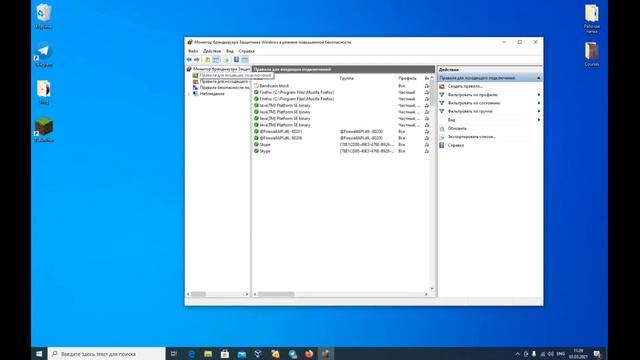Viewport: 640px width, 360px height.
Task: Select the Minecraft block desktop shortcut
Action: 43,129
